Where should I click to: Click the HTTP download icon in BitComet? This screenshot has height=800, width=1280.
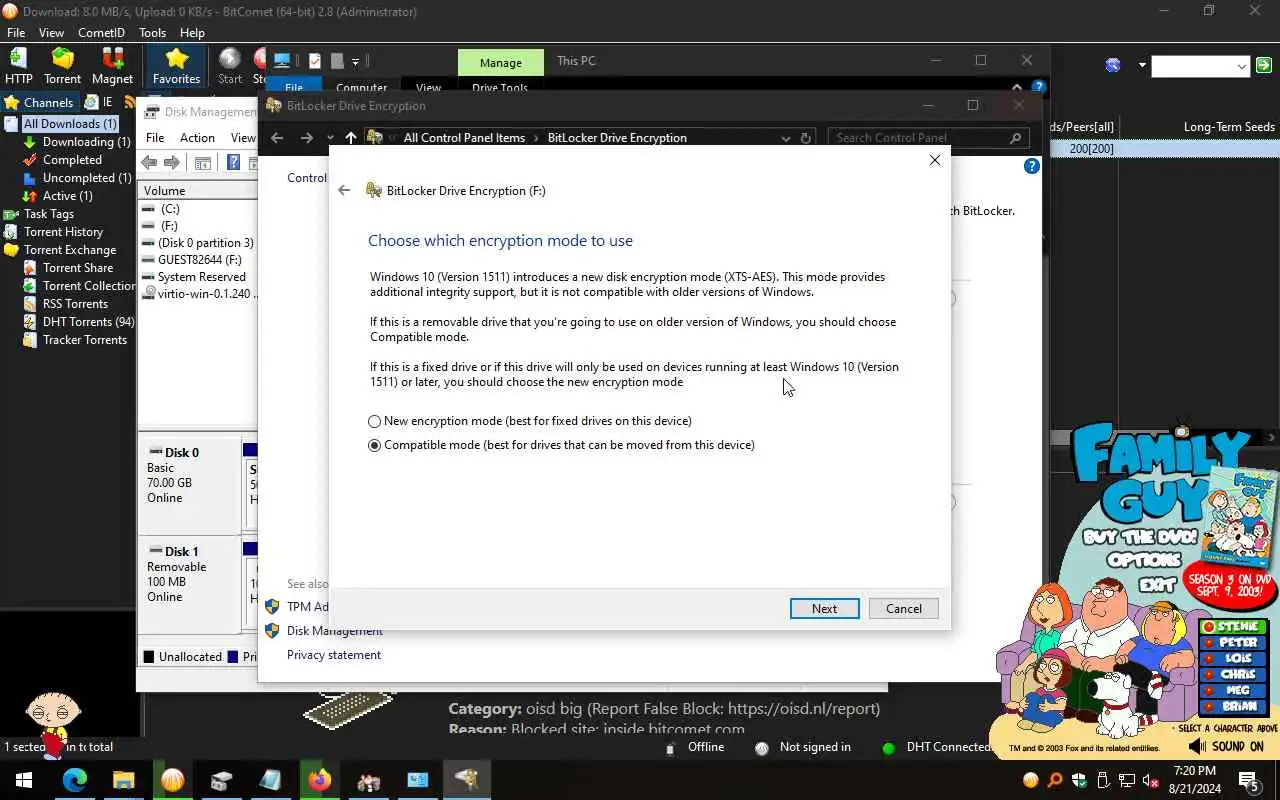(x=18, y=66)
